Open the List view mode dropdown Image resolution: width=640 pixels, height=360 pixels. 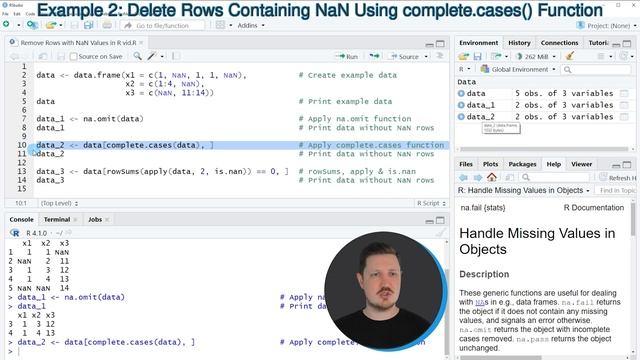click(605, 56)
